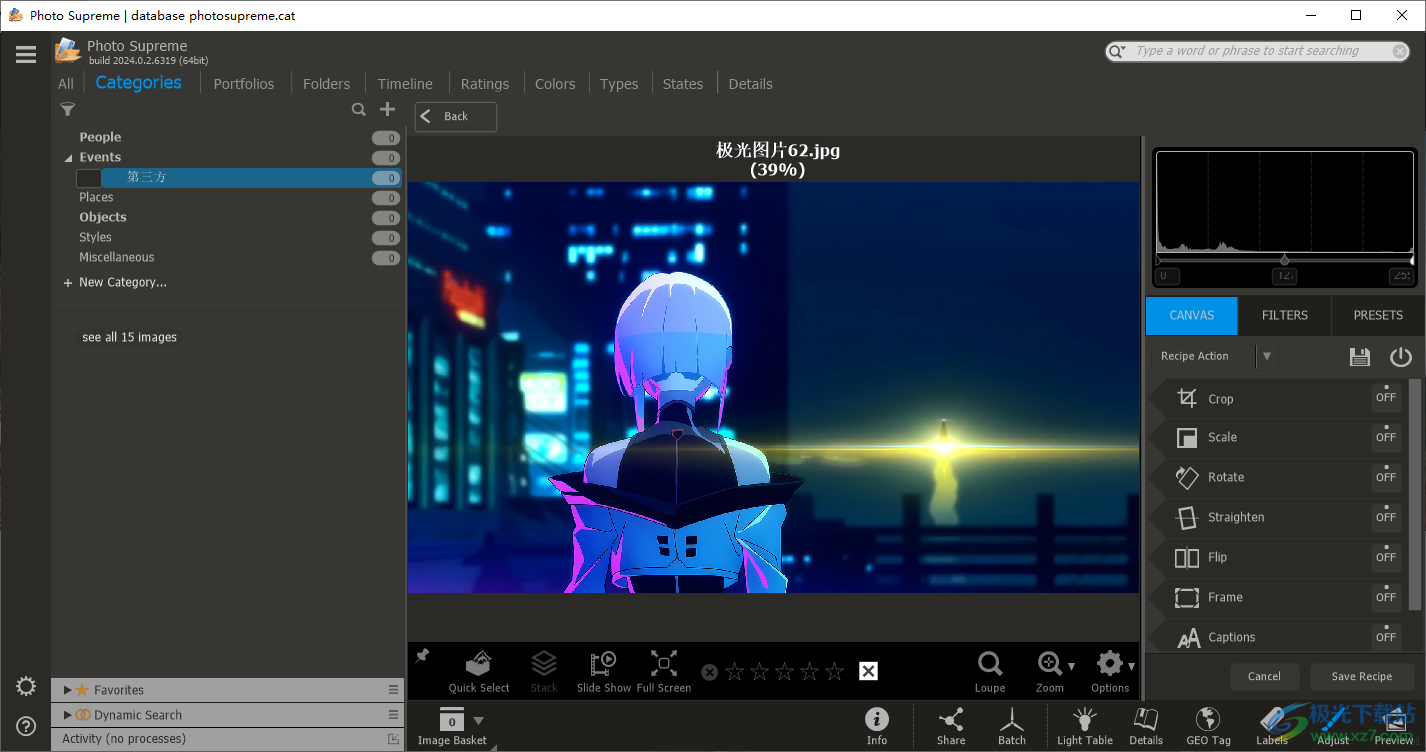Open Image Basket dropdown arrow
The width and height of the screenshot is (1426, 752).
coord(478,720)
